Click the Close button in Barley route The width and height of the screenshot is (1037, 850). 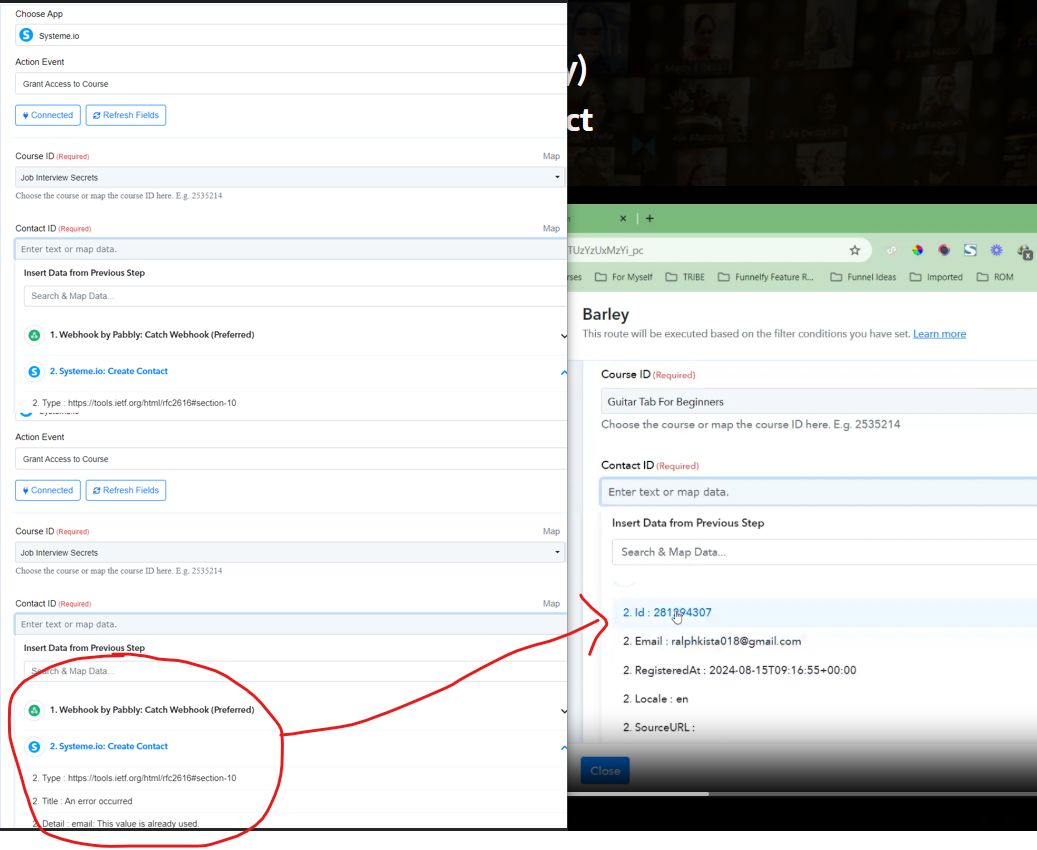click(x=605, y=771)
